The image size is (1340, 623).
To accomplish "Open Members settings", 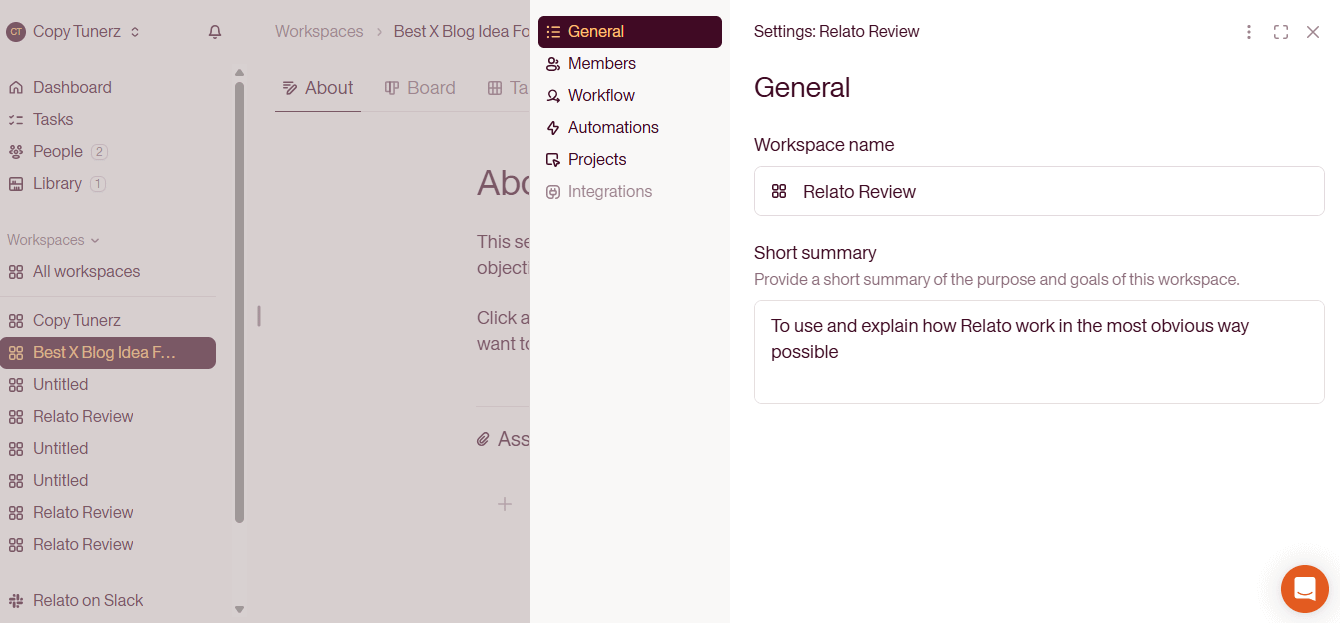I will pyautogui.click(x=630, y=63).
